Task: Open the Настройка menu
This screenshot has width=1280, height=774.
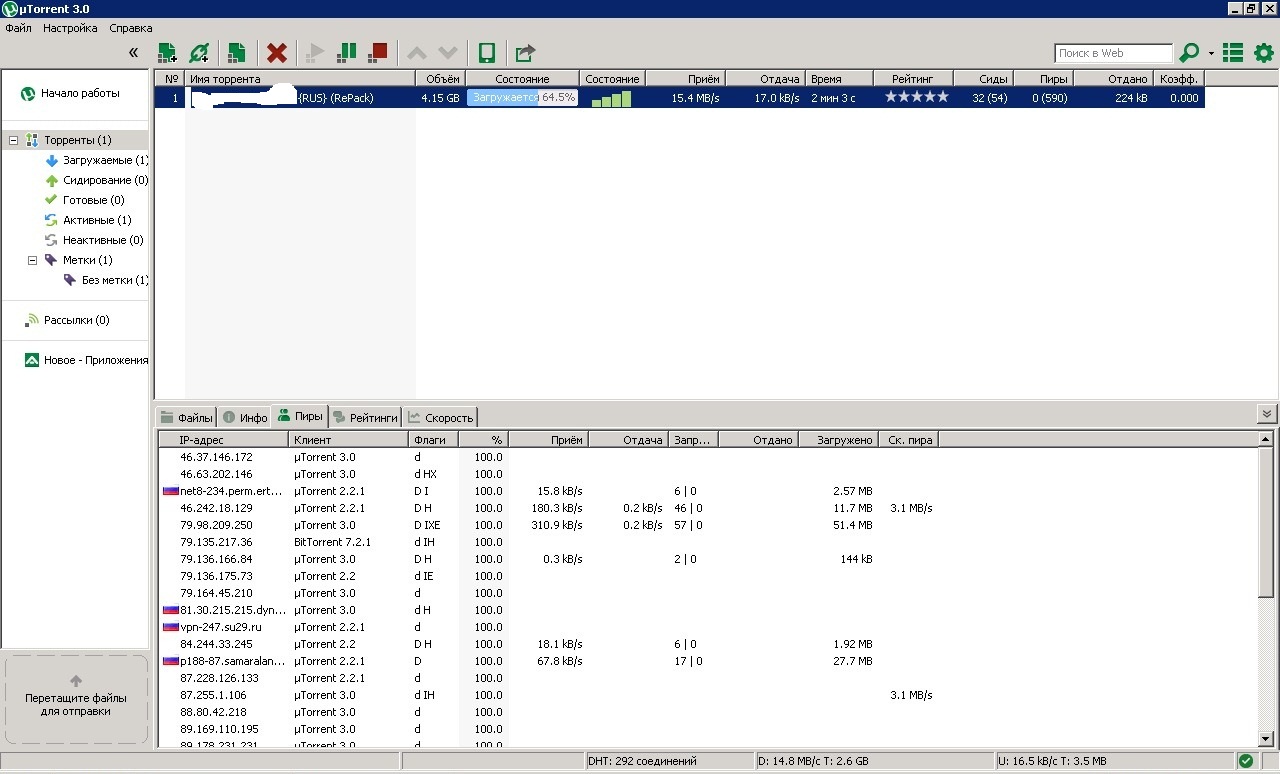Action: [70, 28]
